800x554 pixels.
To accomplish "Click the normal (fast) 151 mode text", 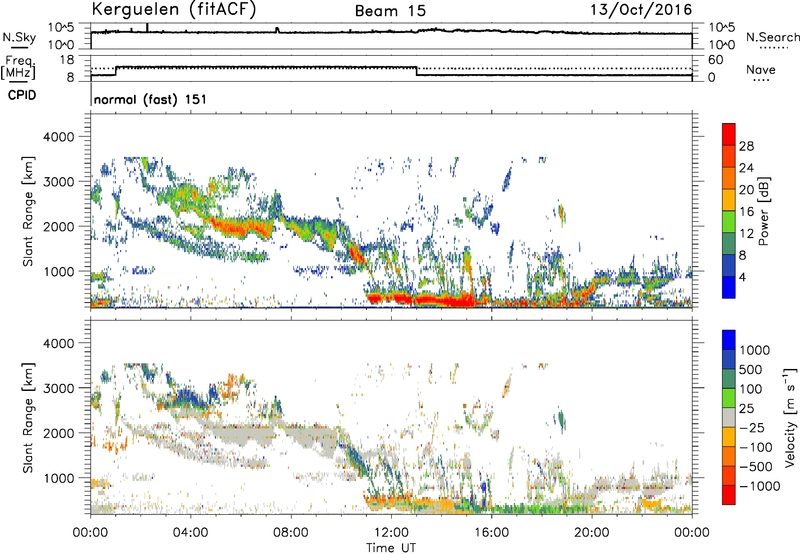I will [150, 99].
